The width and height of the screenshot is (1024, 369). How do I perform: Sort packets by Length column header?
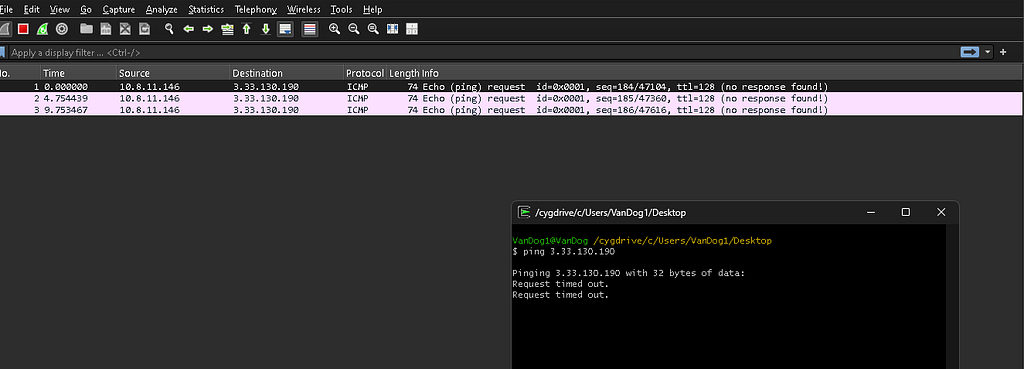click(404, 73)
